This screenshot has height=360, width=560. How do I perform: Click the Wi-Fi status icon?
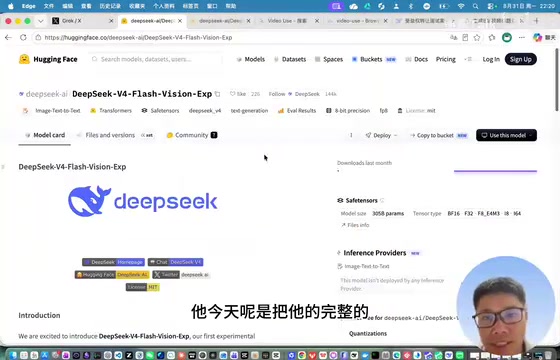click(461, 6)
